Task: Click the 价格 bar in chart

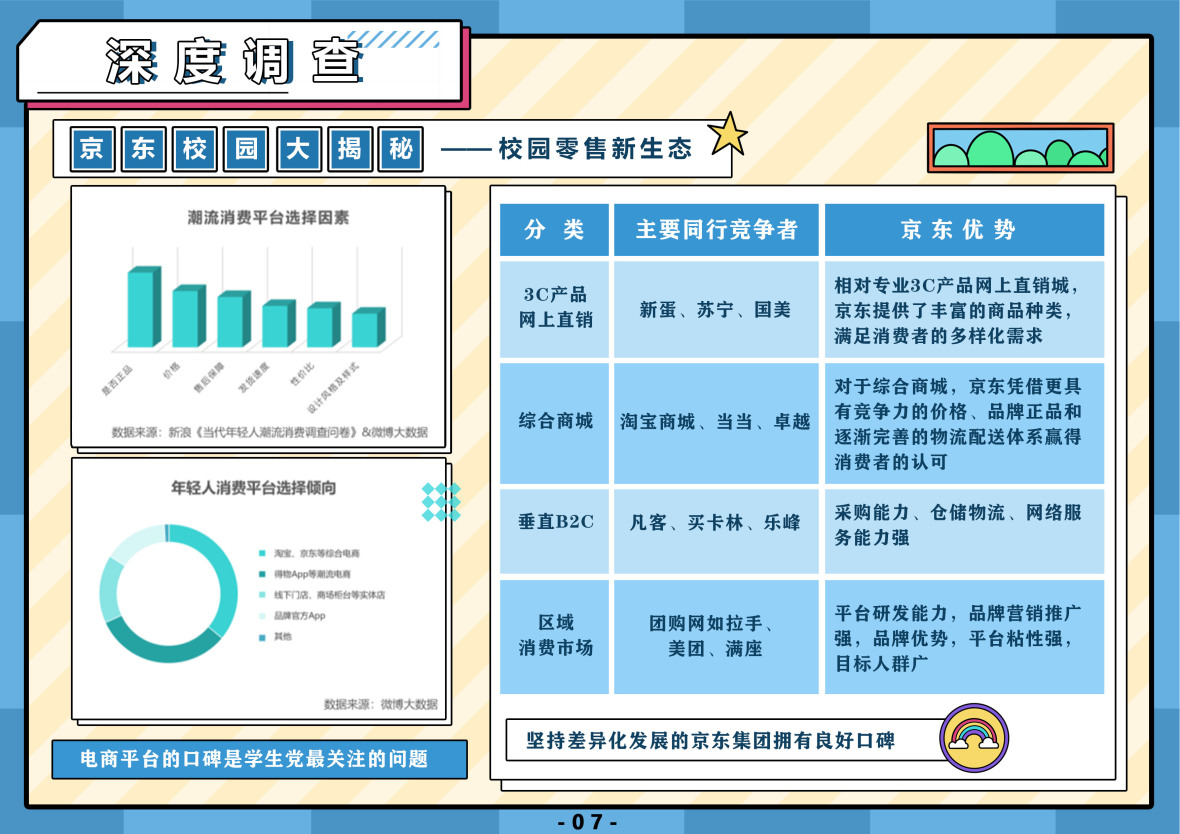Action: [189, 316]
